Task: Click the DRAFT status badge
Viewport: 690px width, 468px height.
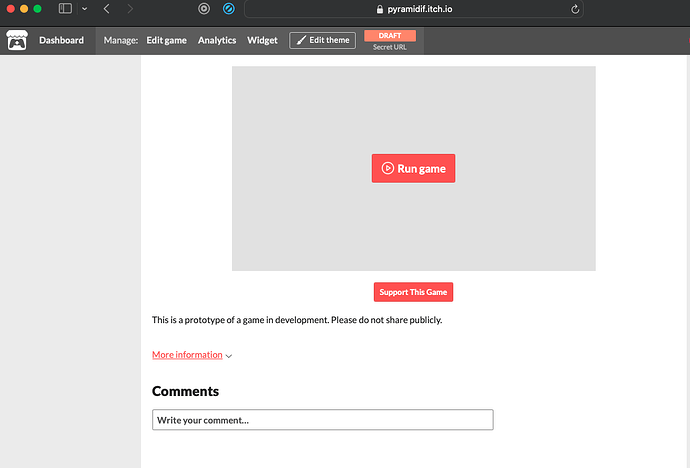Action: [389, 35]
